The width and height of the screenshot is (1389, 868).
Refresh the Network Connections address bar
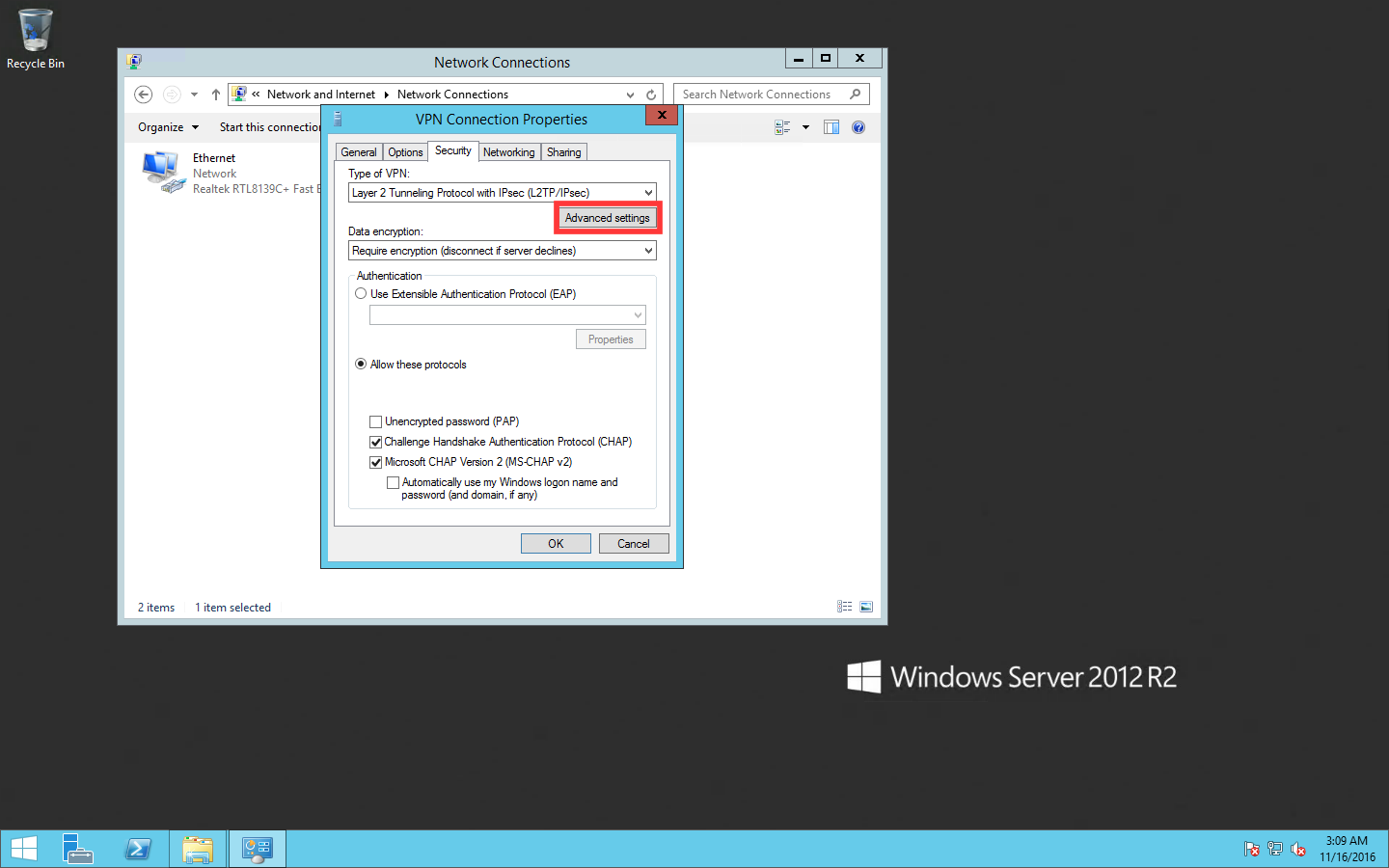point(651,95)
